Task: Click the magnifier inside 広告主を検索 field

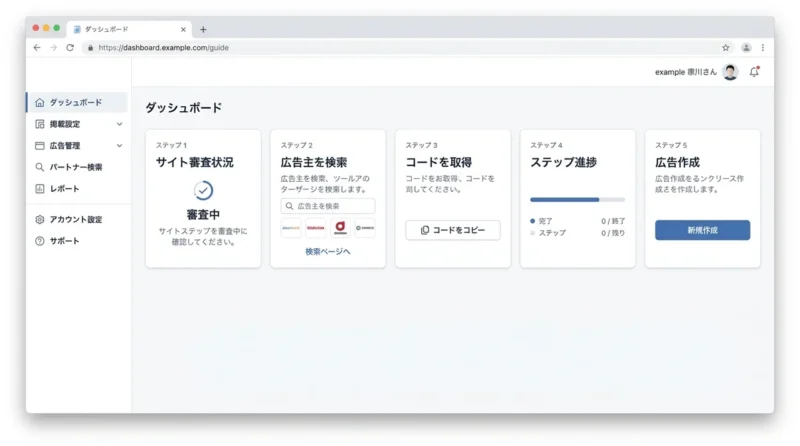Action: click(x=289, y=206)
